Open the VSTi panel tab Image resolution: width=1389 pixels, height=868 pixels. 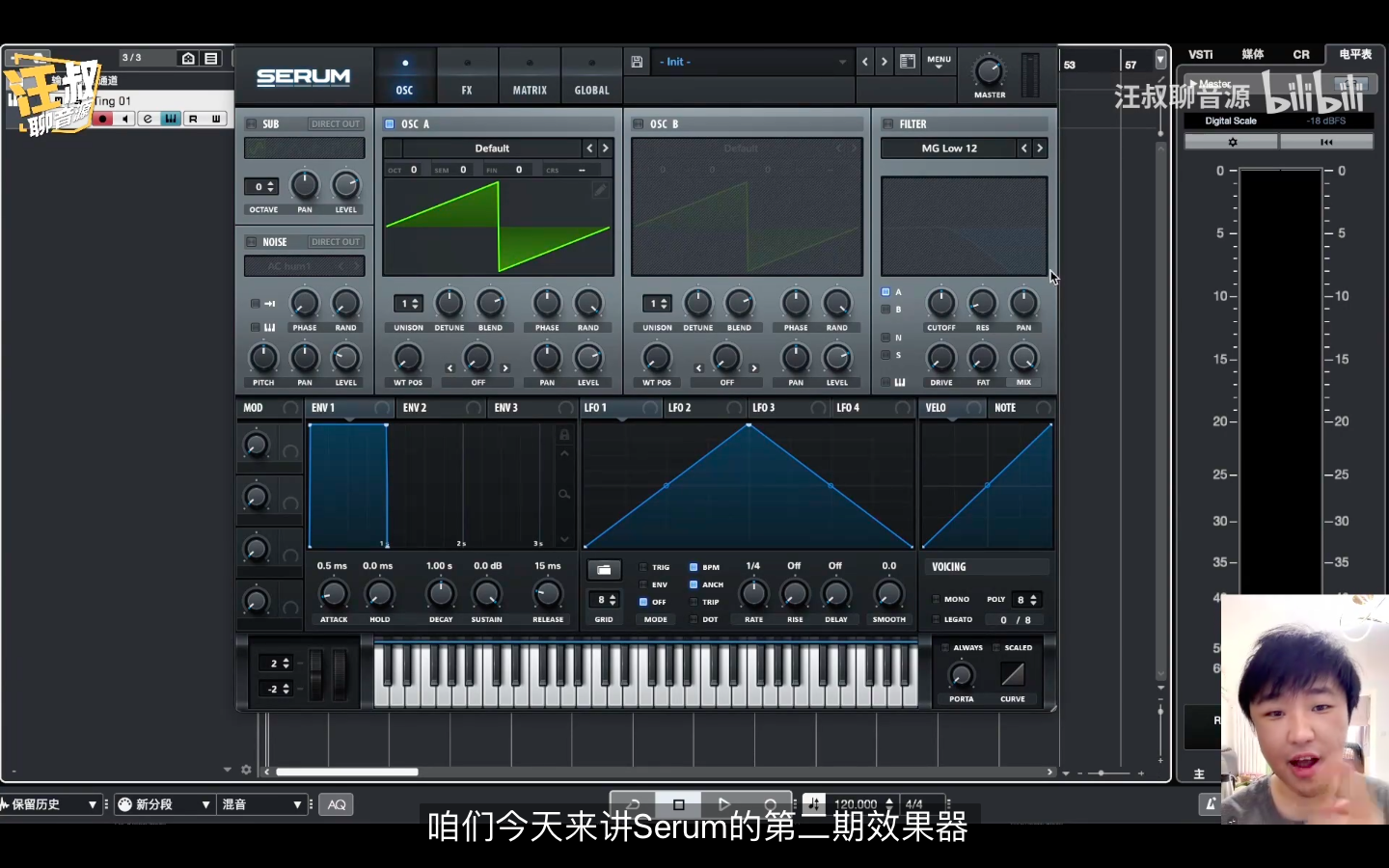pyautogui.click(x=1201, y=55)
